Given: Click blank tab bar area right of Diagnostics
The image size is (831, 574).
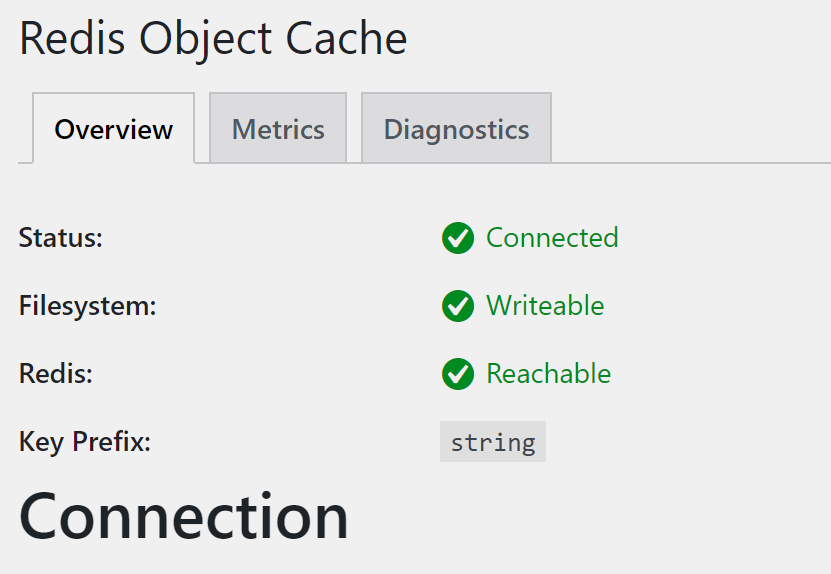Looking at the screenshot, I should tap(690, 129).
